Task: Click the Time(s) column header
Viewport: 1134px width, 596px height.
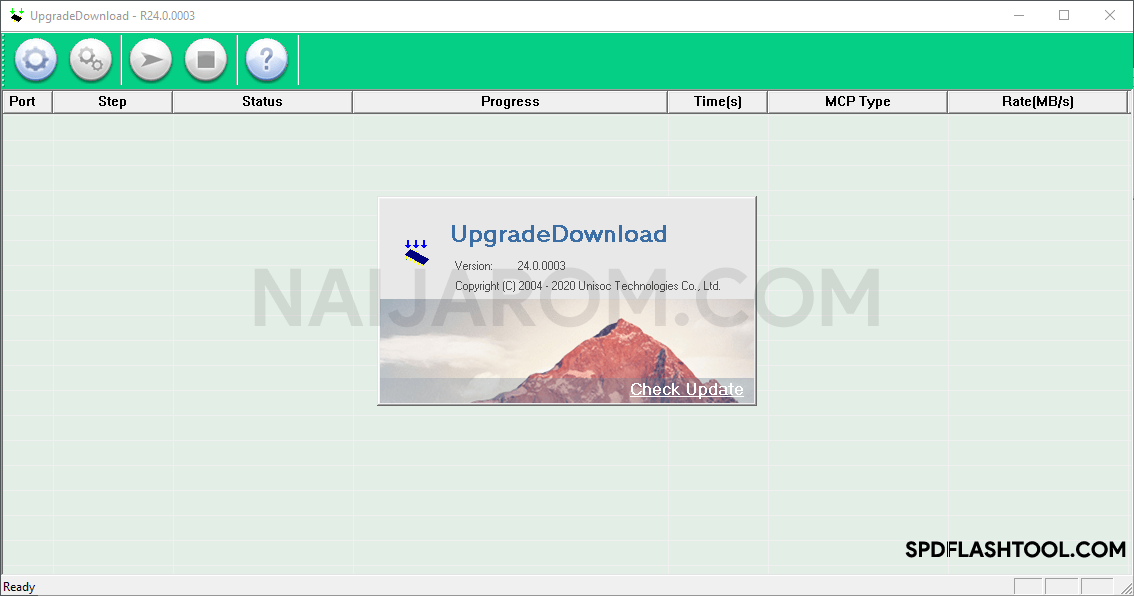Action: pos(717,102)
